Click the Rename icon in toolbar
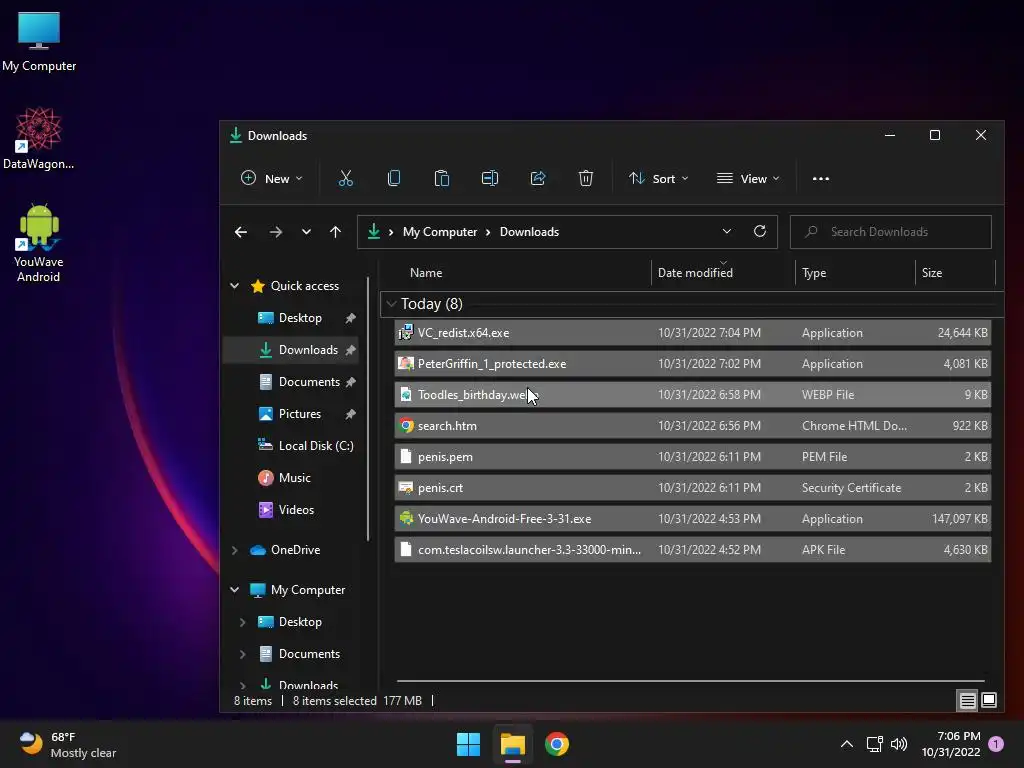1024x768 pixels. click(x=490, y=178)
